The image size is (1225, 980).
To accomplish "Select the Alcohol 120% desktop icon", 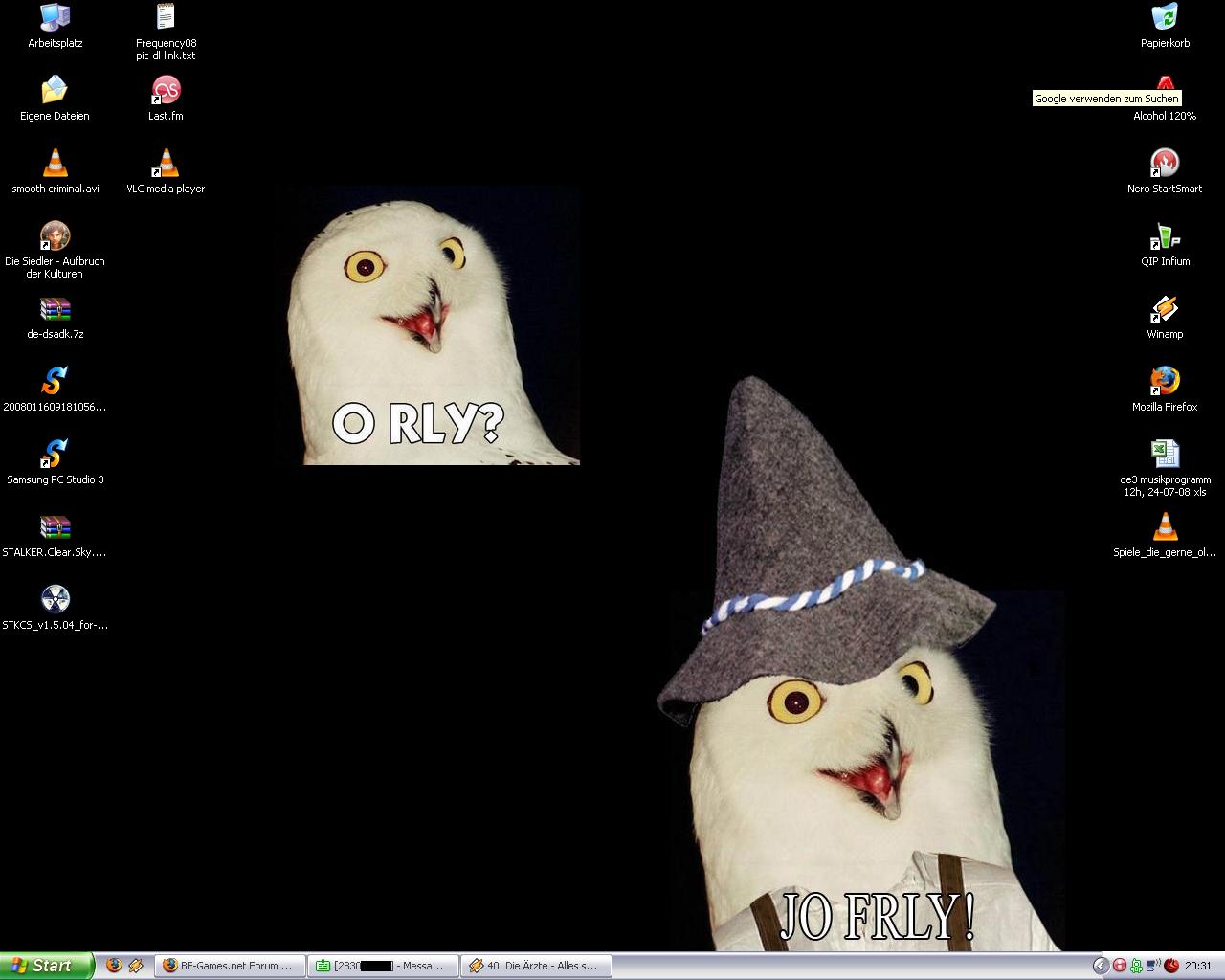I will (x=1165, y=99).
